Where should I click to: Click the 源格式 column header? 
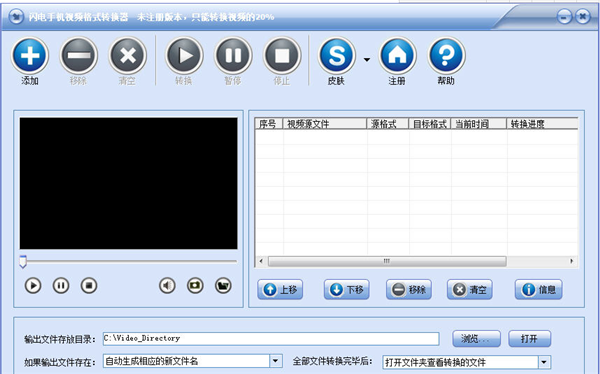click(x=388, y=124)
